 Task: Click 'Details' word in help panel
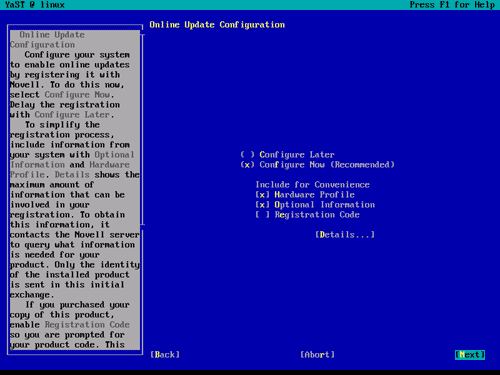pyautogui.click(x=72, y=175)
